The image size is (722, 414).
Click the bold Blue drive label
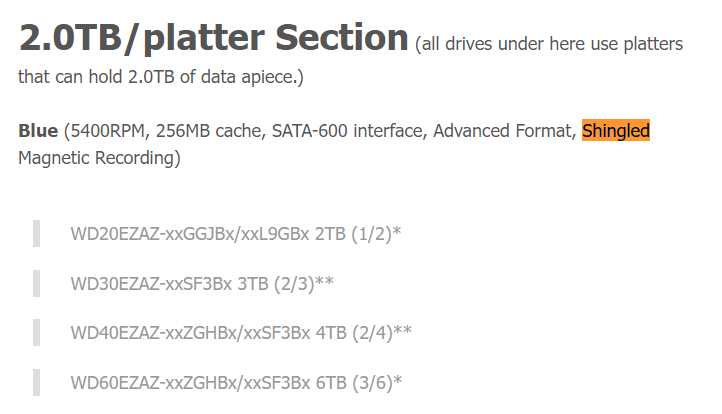pos(38,131)
